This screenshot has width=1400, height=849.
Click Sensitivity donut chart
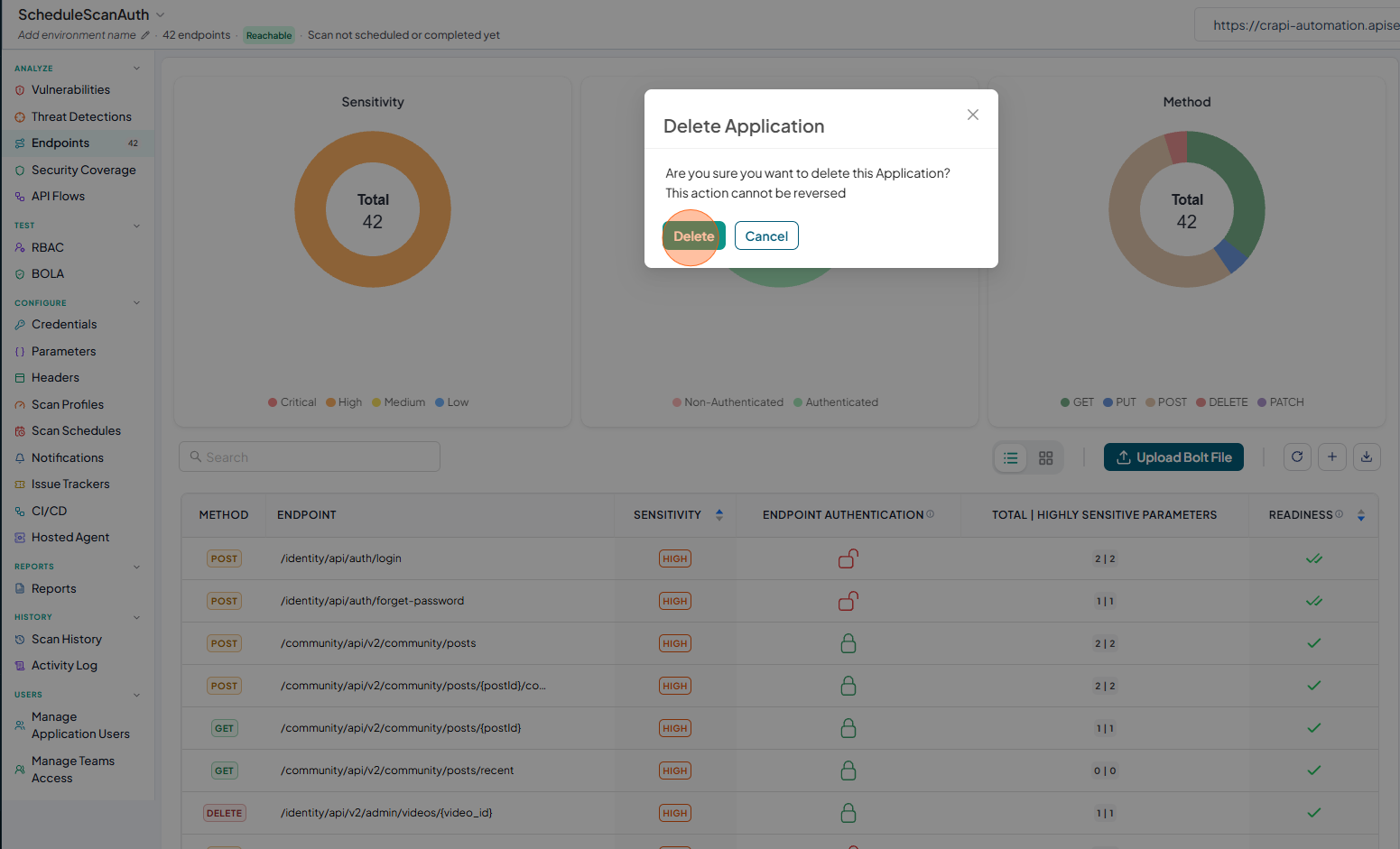pos(373,209)
